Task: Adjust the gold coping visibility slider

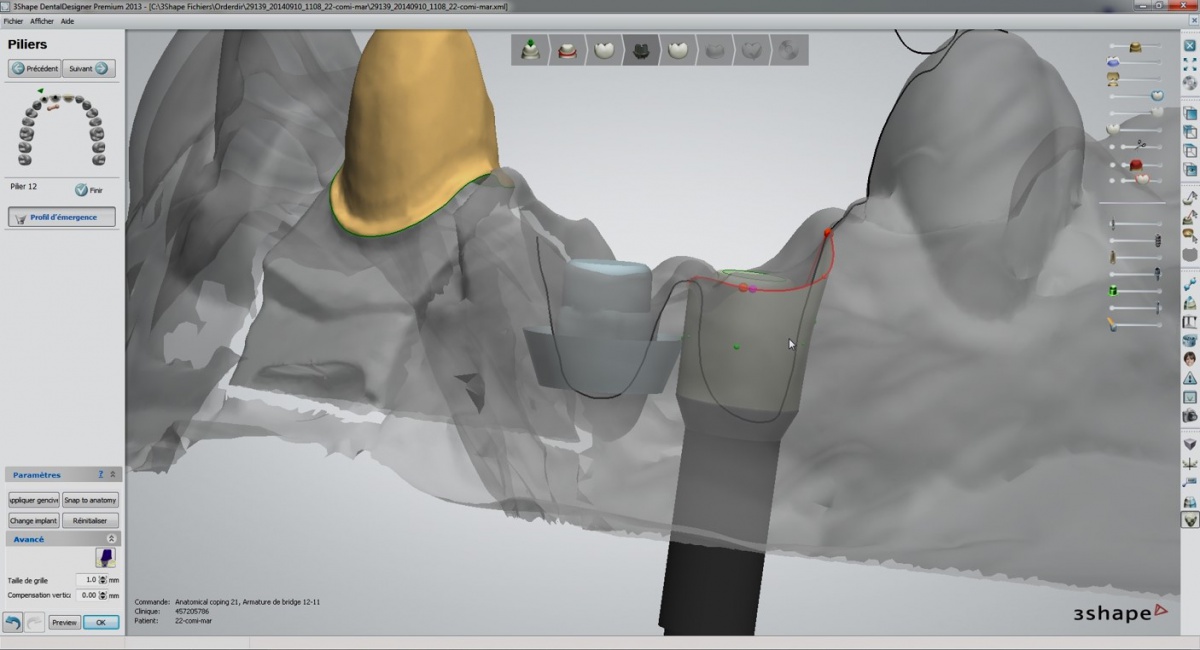Action: tap(1137, 47)
